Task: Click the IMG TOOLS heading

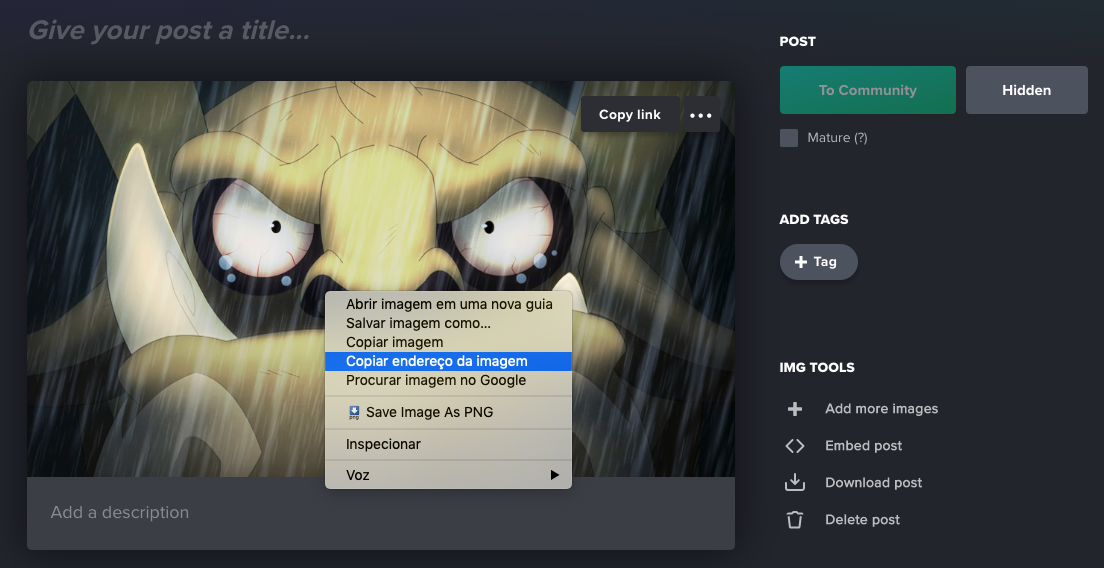Action: click(817, 367)
